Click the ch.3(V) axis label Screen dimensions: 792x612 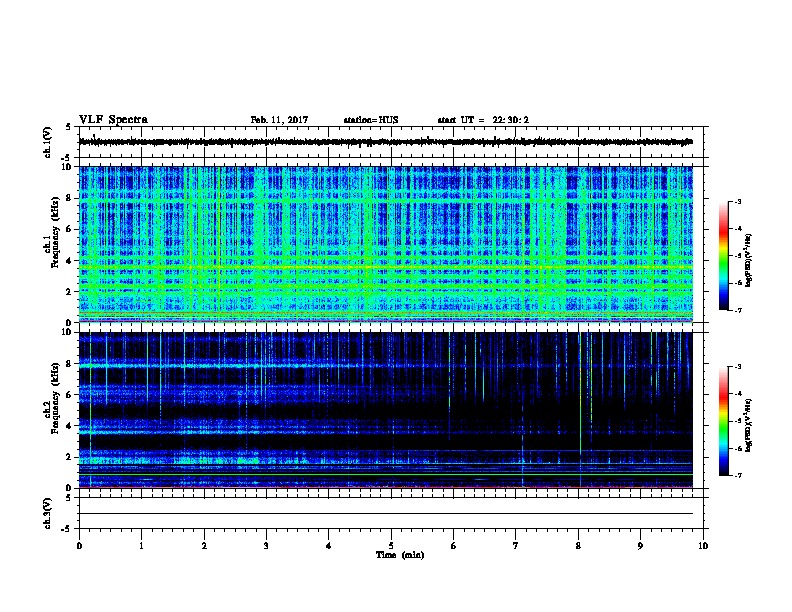(x=48, y=513)
